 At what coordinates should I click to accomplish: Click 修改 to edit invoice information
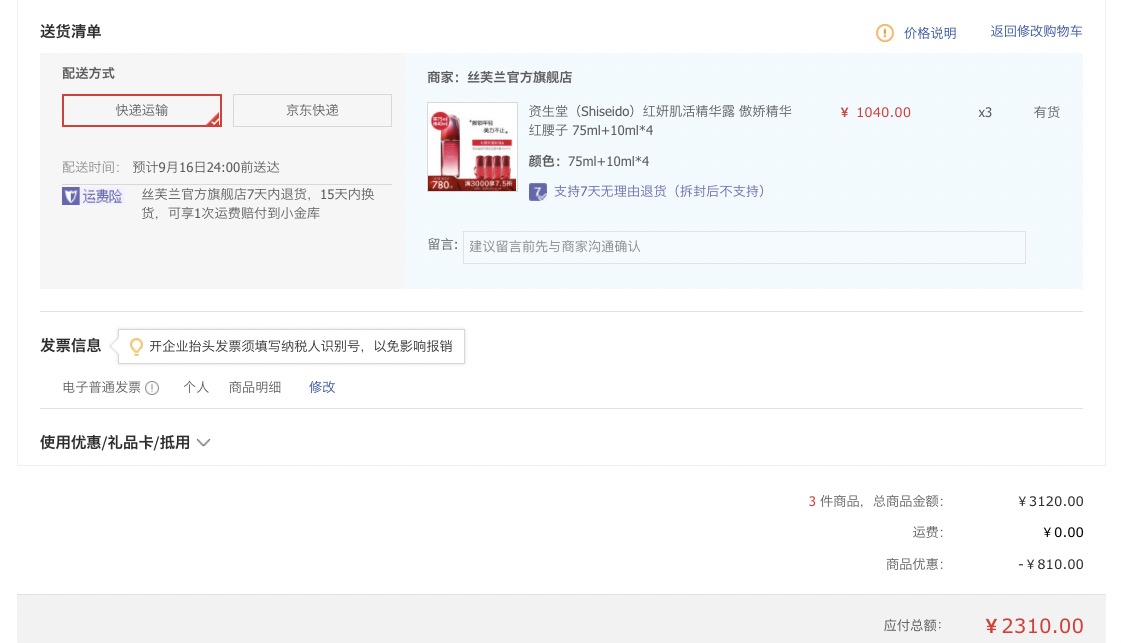pyautogui.click(x=322, y=387)
